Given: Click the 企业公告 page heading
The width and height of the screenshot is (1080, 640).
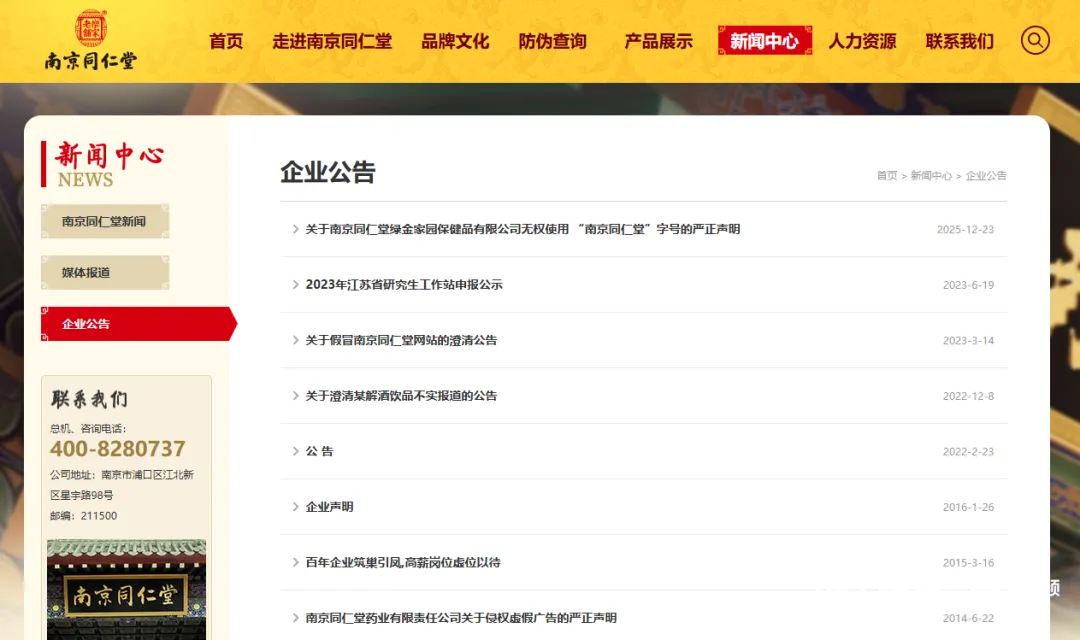Looking at the screenshot, I should click(328, 172).
